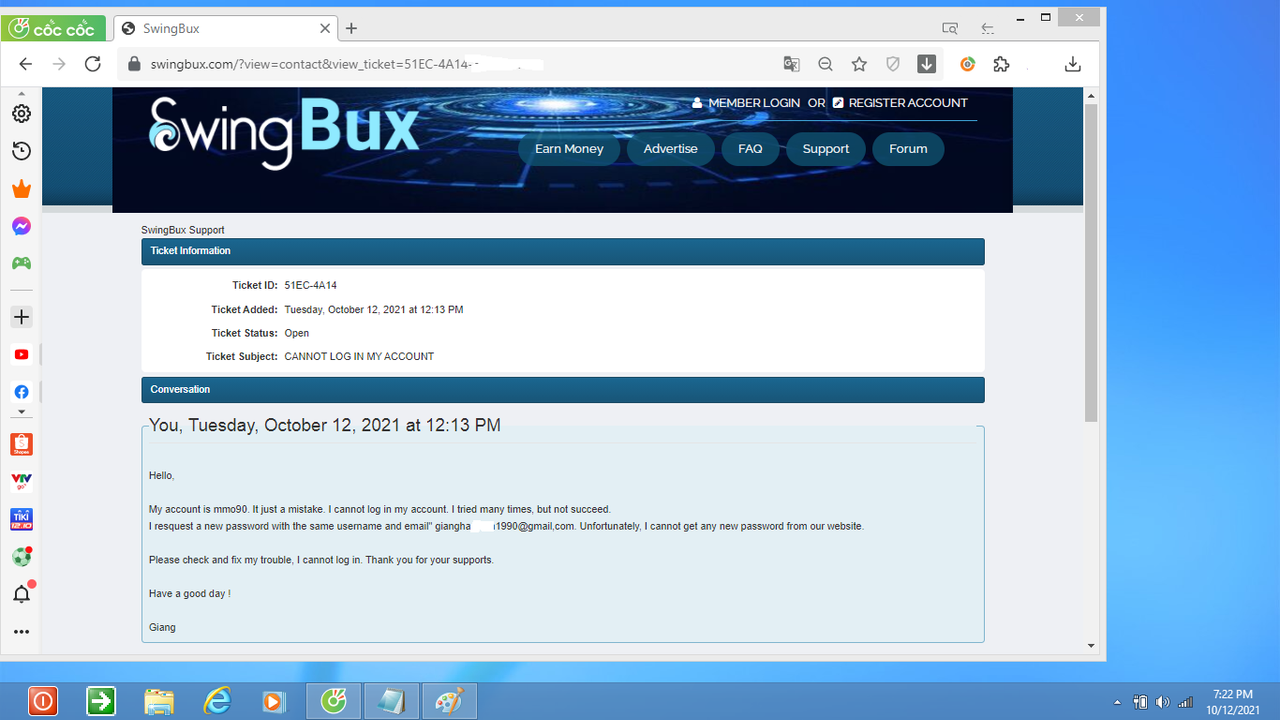This screenshot has width=1280, height=720.
Task: Open the Forum menu item
Action: [908, 149]
